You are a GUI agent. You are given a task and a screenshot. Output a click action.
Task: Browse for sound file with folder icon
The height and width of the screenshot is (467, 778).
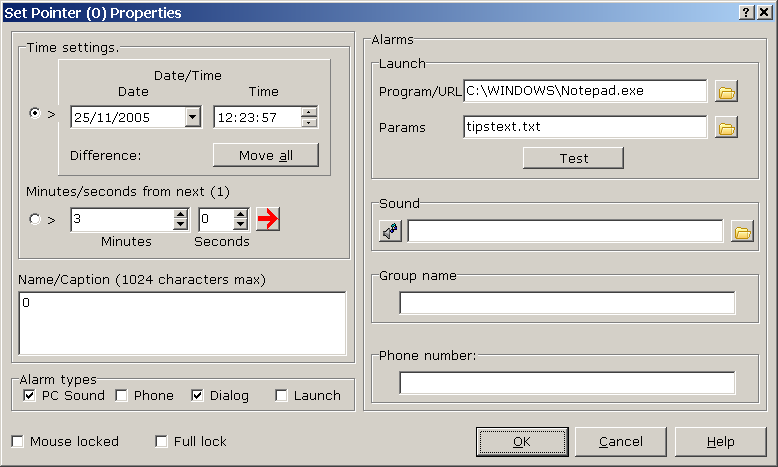[x=741, y=232]
